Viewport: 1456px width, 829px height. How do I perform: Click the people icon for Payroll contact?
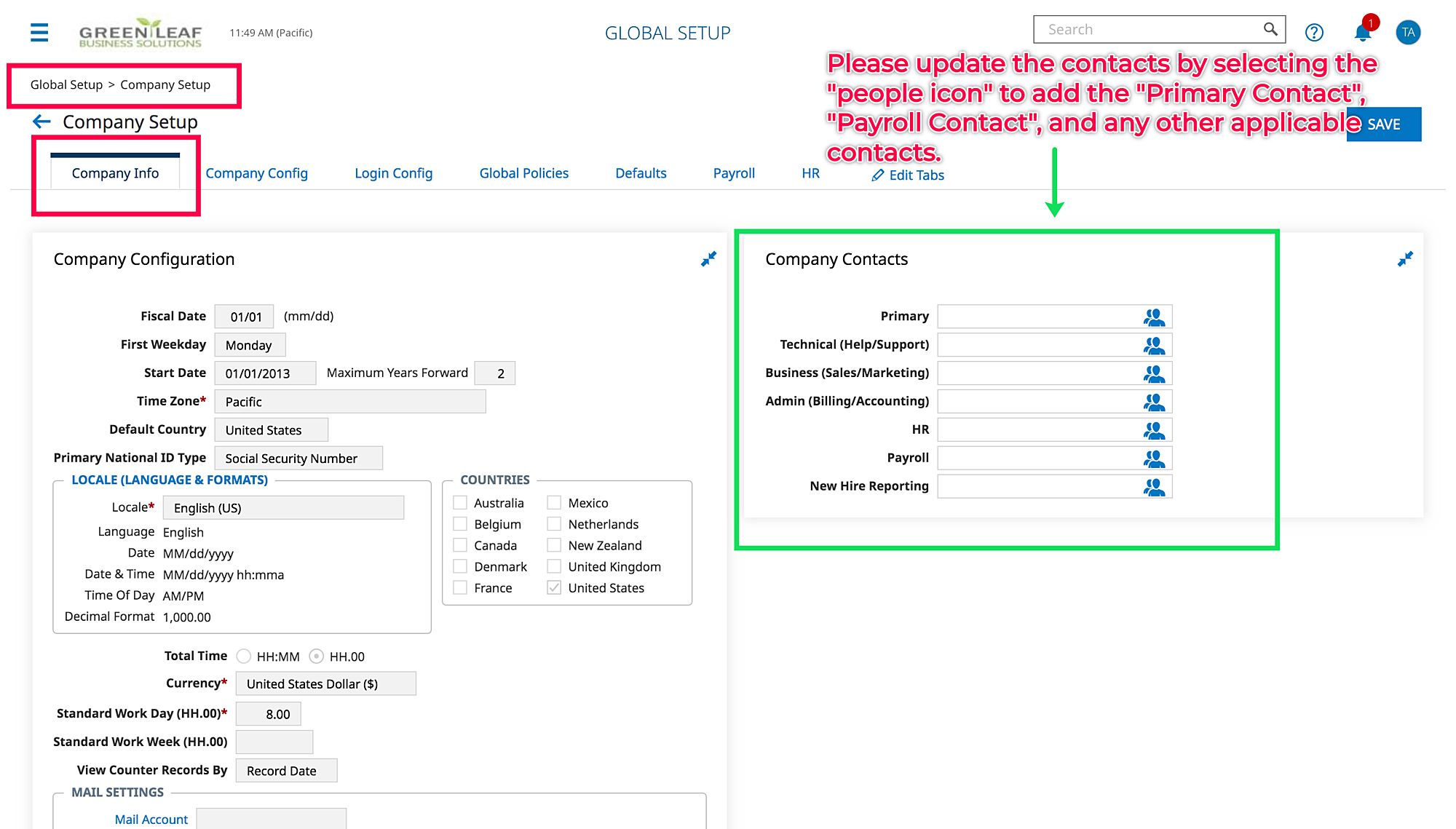pyautogui.click(x=1154, y=459)
